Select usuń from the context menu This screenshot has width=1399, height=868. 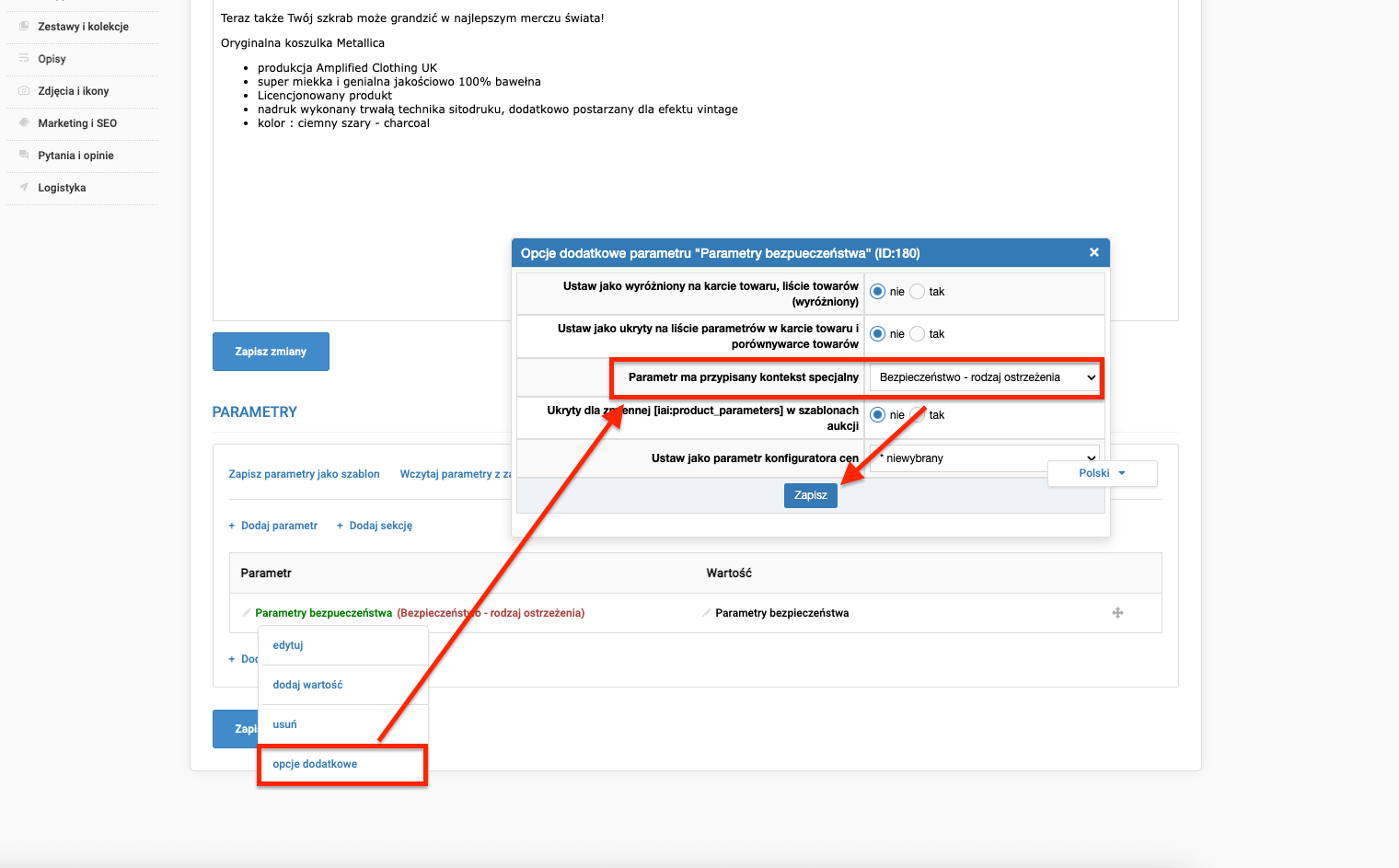[x=284, y=724]
